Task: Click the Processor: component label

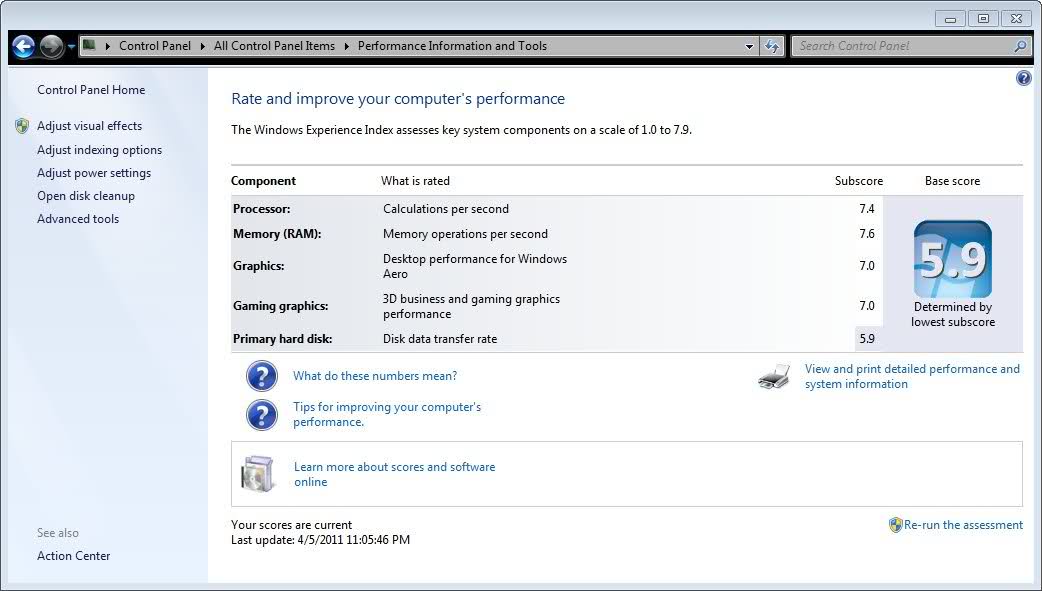Action: pos(262,209)
